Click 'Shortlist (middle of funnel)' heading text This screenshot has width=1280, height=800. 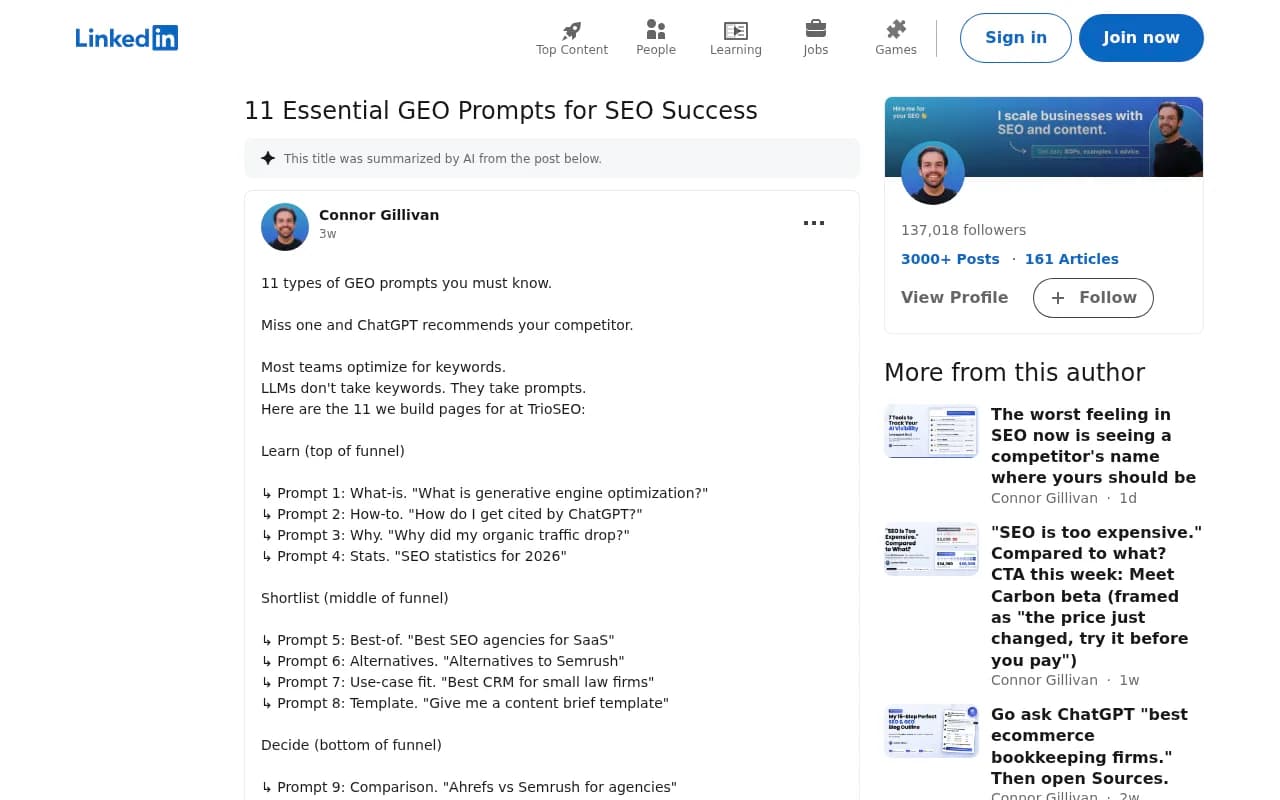click(x=355, y=598)
